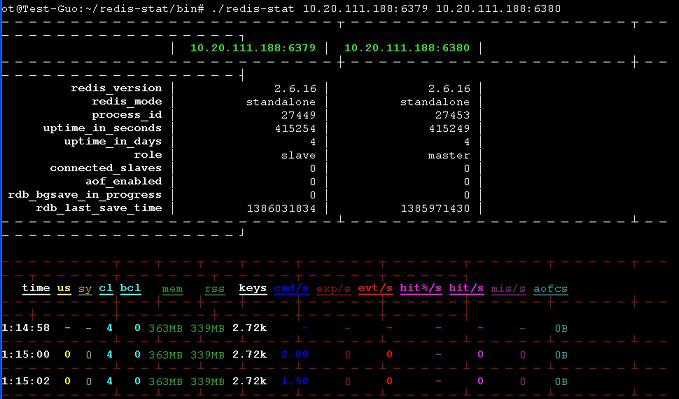Click the redis_version row label
The image size is (679, 399).
click(x=116, y=88)
